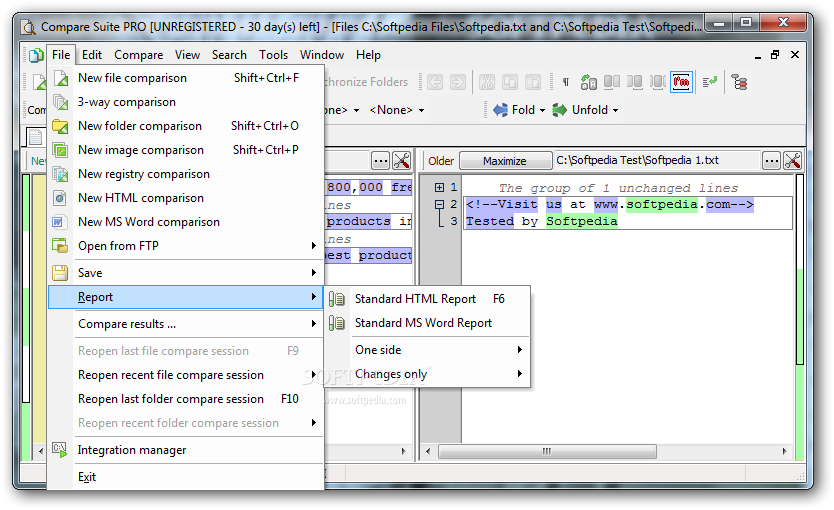Click the swap sides A/B toolbar icon
This screenshot has height=510, width=834.
pos(588,82)
